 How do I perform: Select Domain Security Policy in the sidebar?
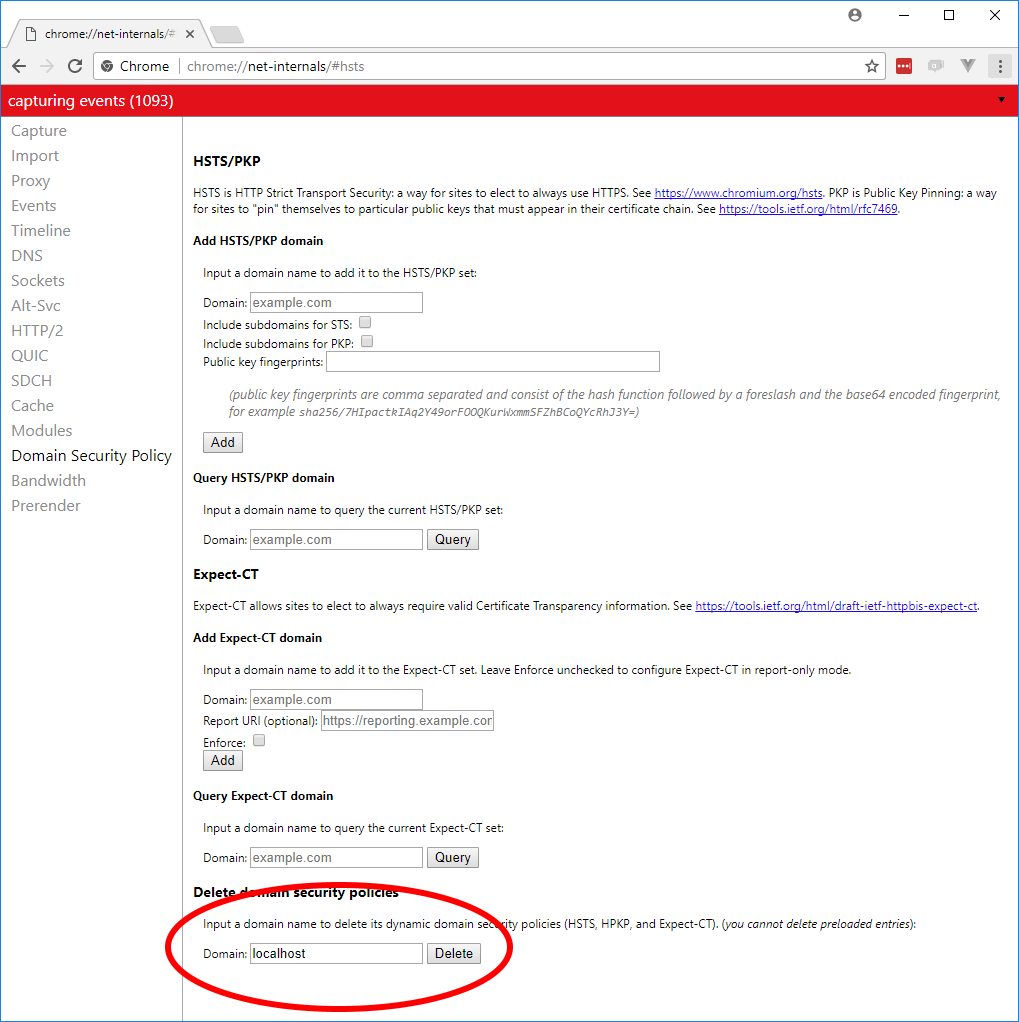(91, 456)
